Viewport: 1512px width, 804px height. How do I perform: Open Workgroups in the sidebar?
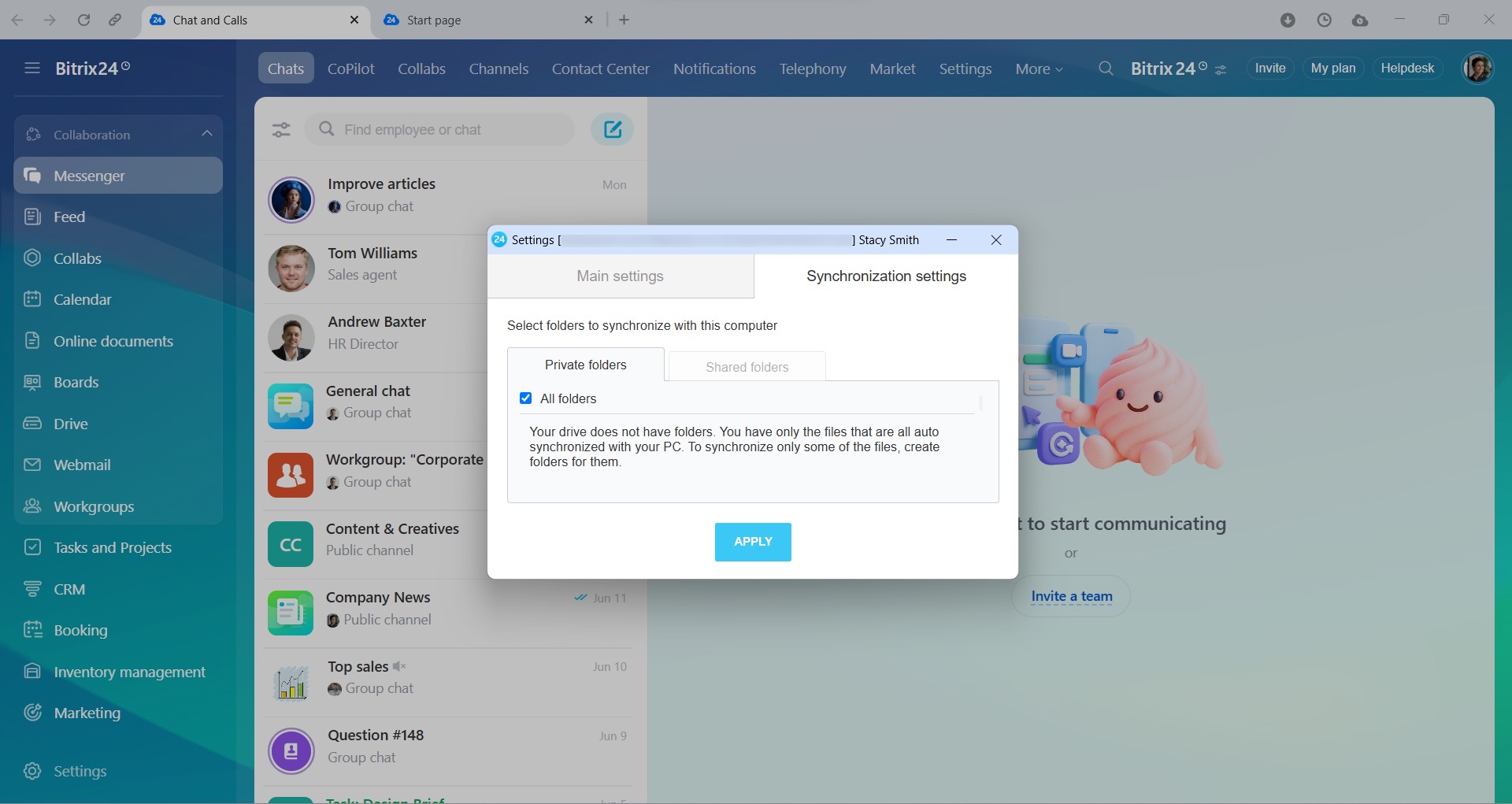click(x=118, y=506)
